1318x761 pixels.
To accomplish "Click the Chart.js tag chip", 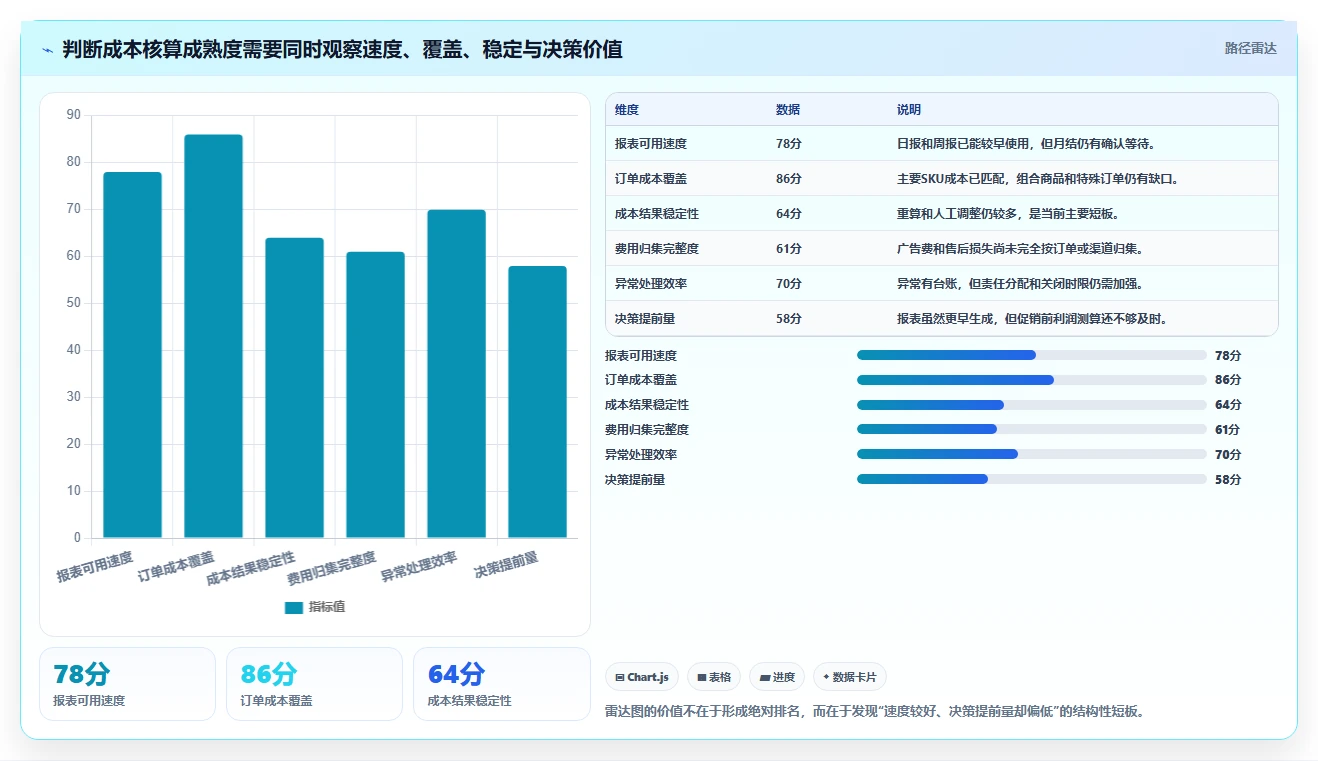I will pos(642,677).
